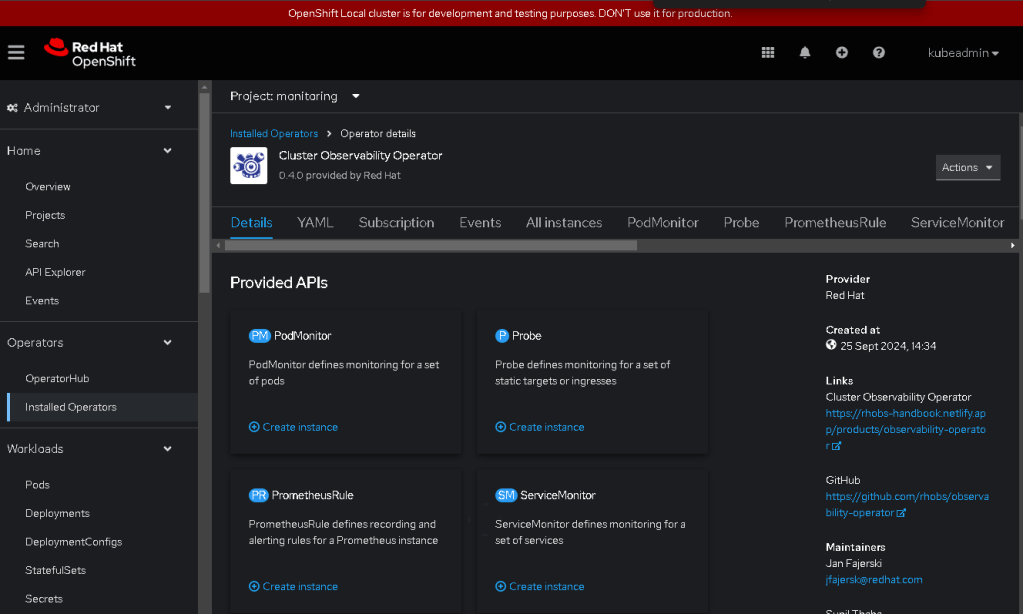Viewport: 1023px width, 614px height.
Task: Open the hamburger navigation menu
Action: pyautogui.click(x=16, y=52)
